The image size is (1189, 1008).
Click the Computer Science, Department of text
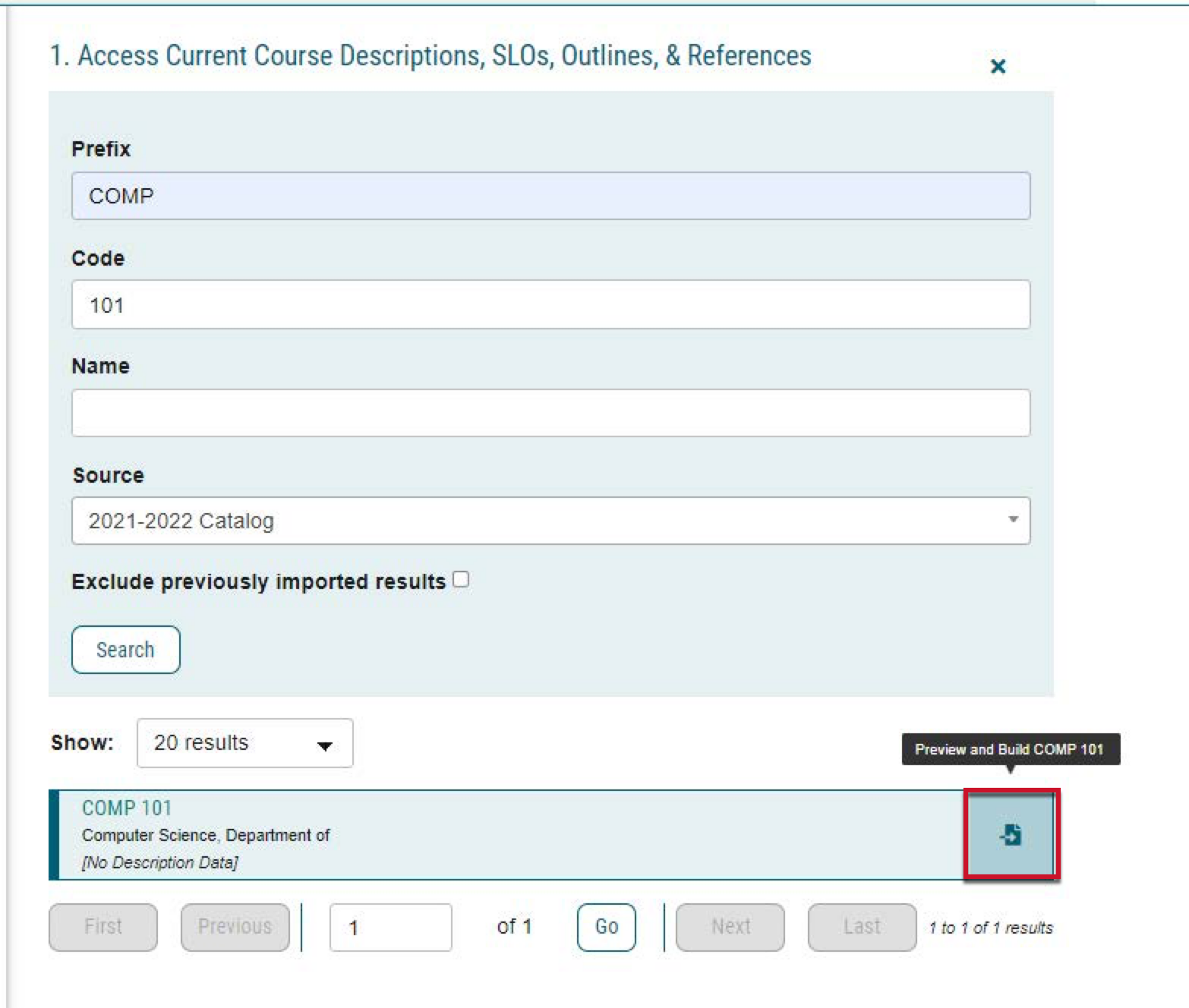point(206,835)
